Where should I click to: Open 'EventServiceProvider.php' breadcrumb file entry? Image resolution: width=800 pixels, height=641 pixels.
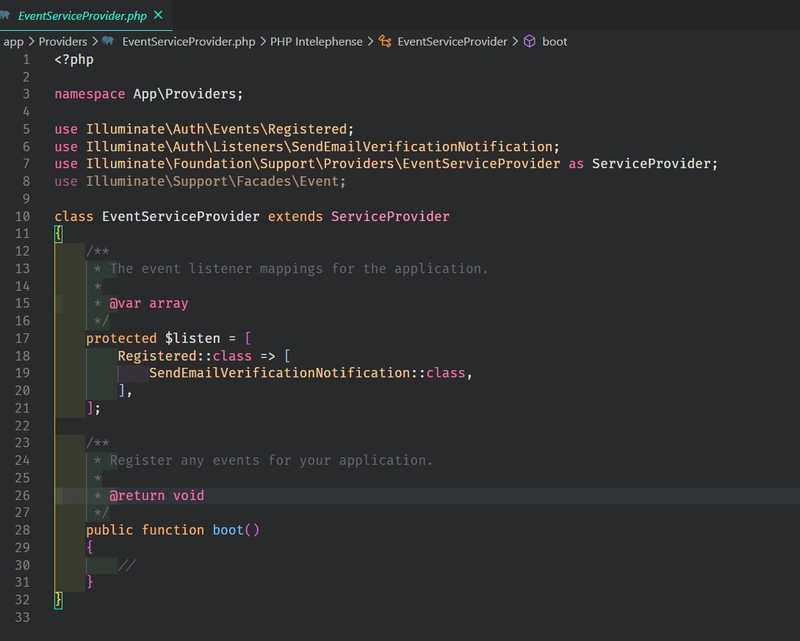pos(188,42)
